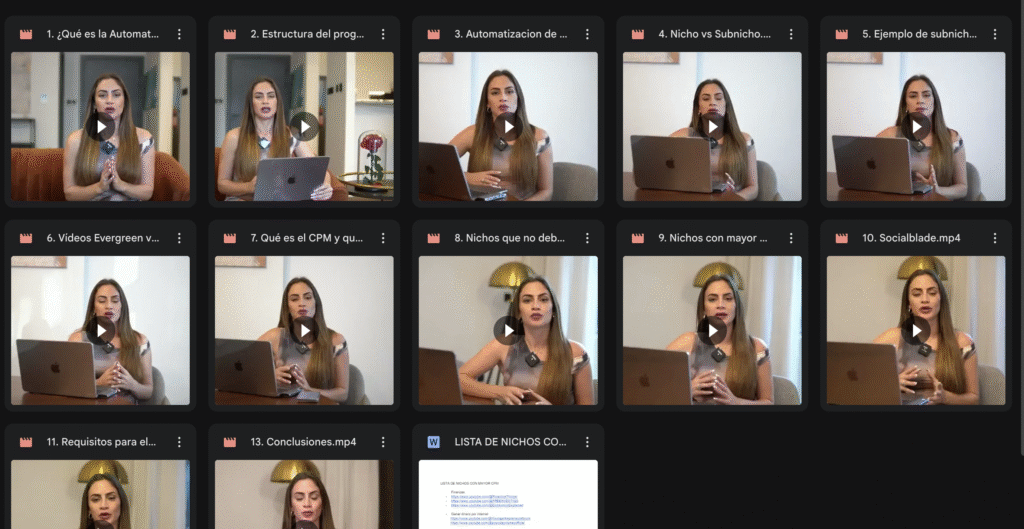
Task: Play the '6. Videos Evergreen v...' video
Action: 100,331
